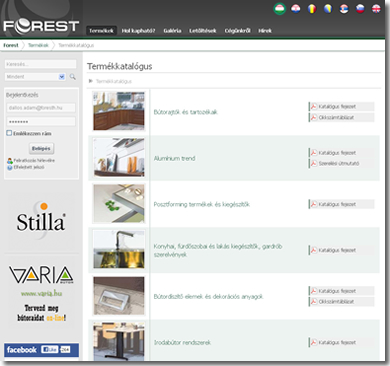The width and height of the screenshot is (390, 366).
Task: Open Katalógus fejezet PDF for Irodabútor rendszerek
Action: click(341, 342)
